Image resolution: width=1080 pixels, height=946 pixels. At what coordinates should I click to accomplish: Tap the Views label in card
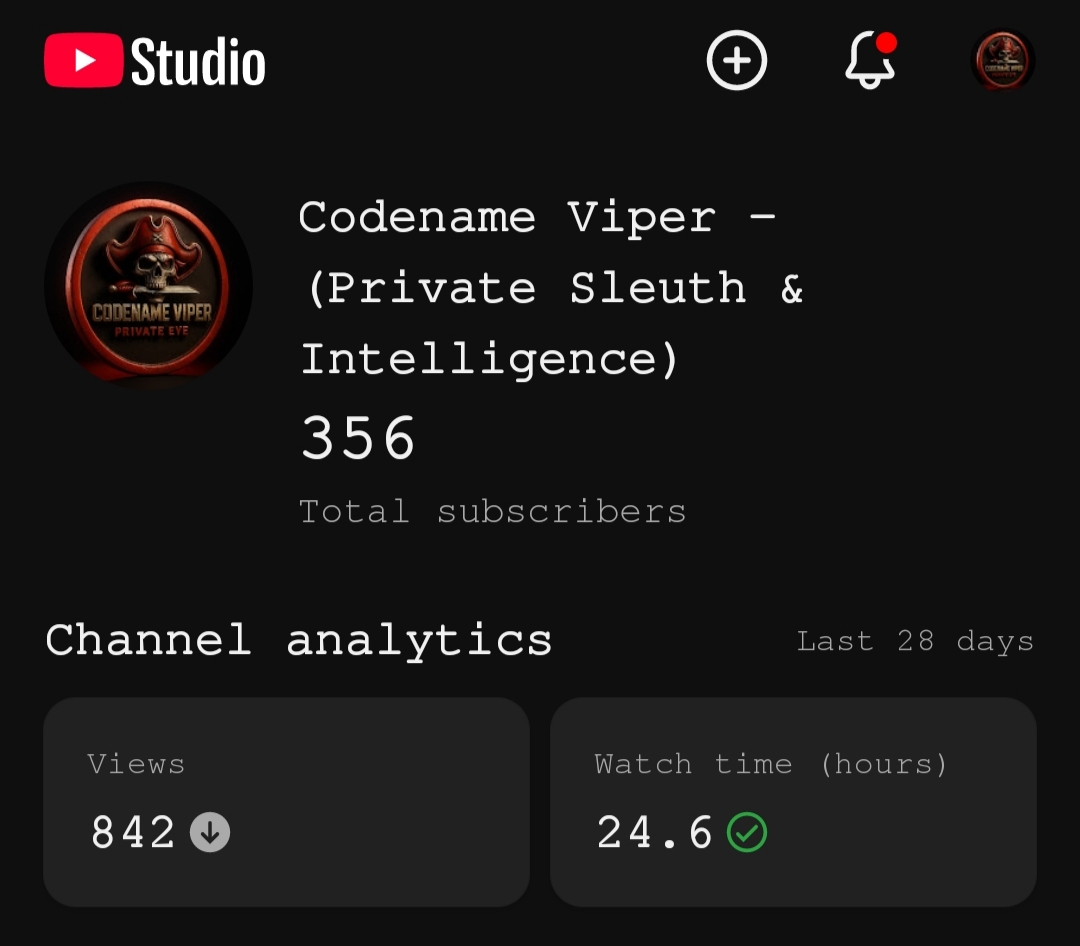point(136,764)
